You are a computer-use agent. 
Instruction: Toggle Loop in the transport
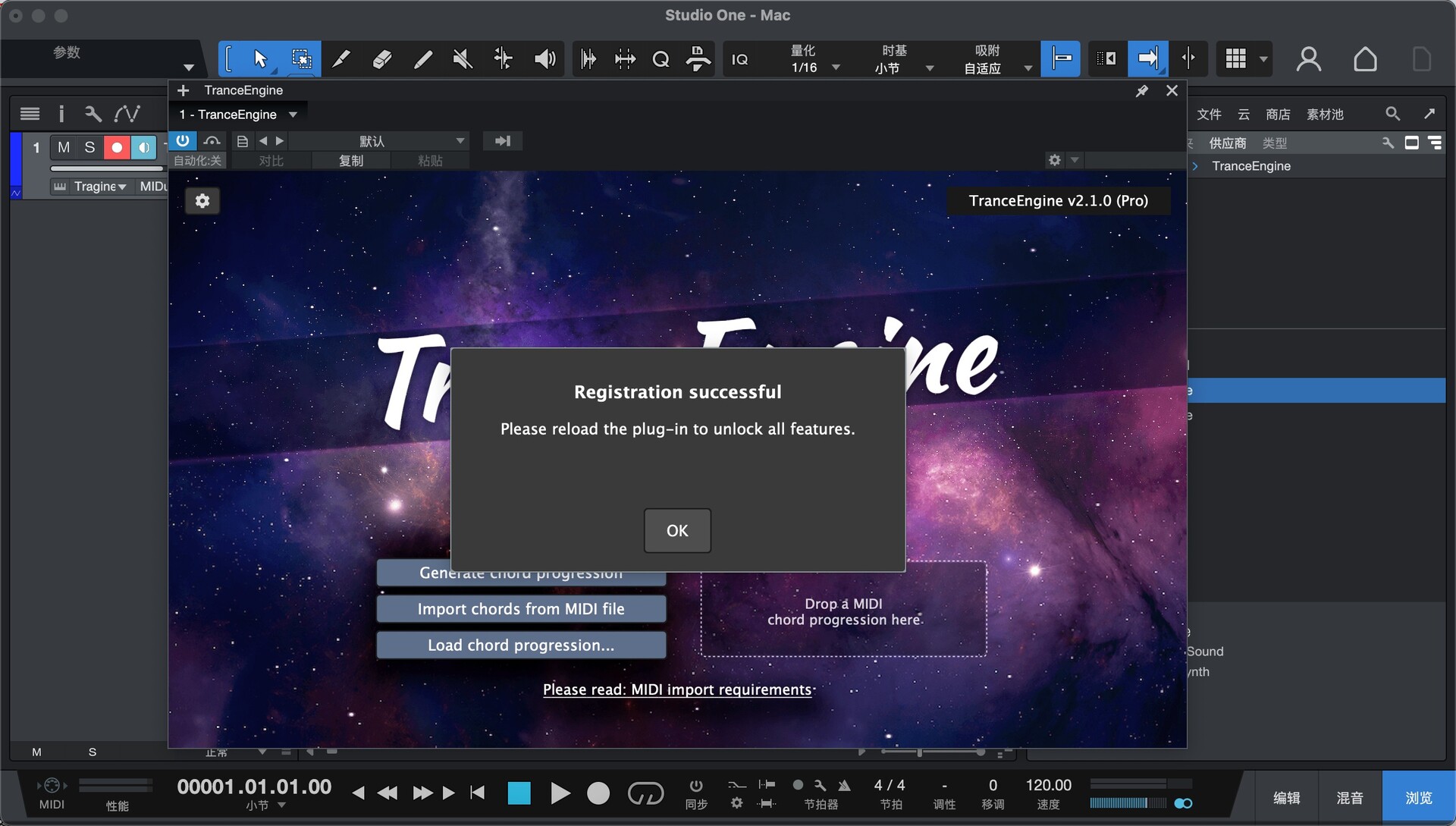click(645, 793)
